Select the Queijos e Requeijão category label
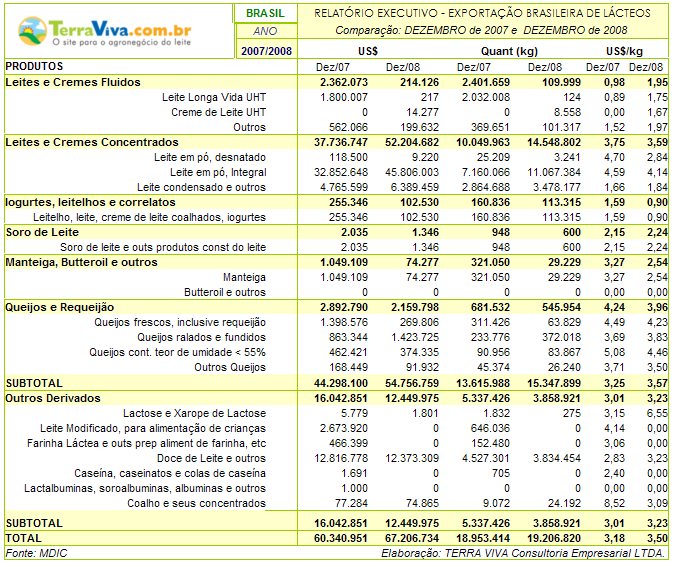This screenshot has width=678, height=567. (x=60, y=307)
